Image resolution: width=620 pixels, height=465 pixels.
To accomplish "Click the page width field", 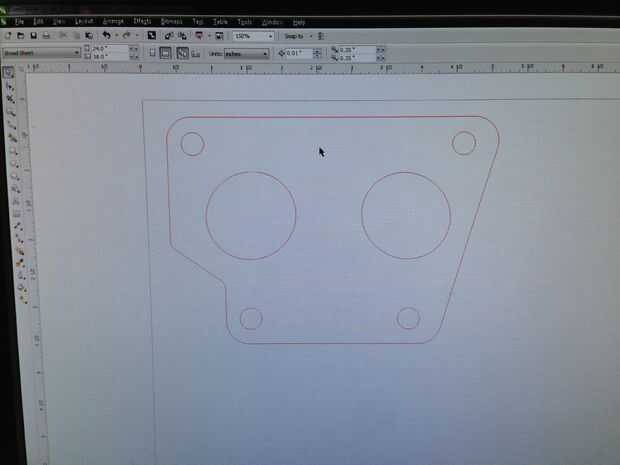I will (110, 49).
